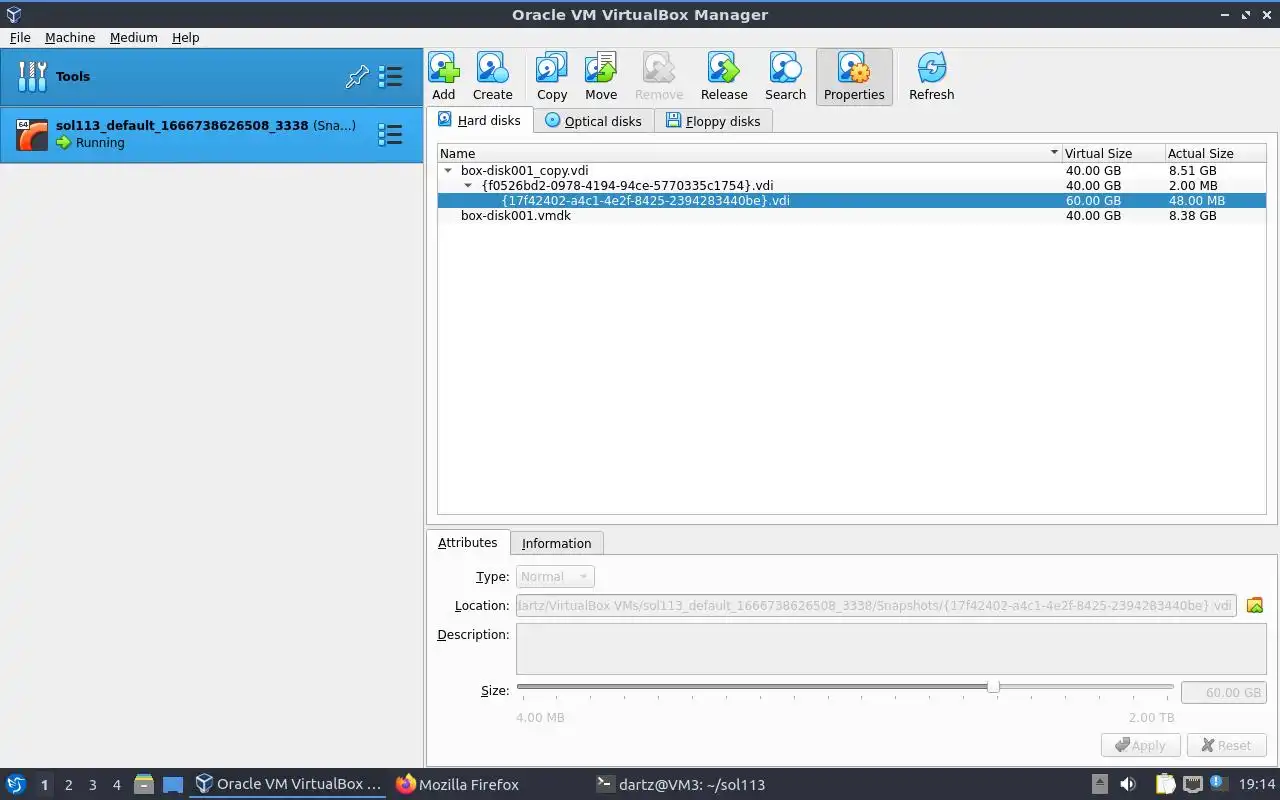
Task: Click the network tray icon
Action: (1193, 785)
